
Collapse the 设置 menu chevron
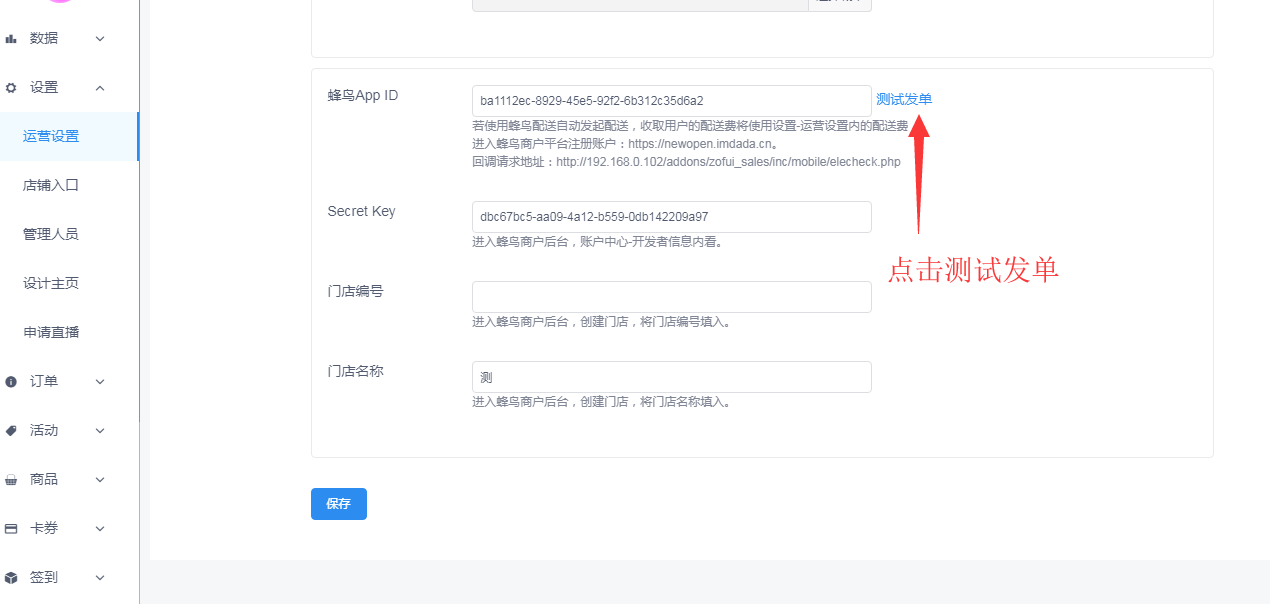point(100,88)
